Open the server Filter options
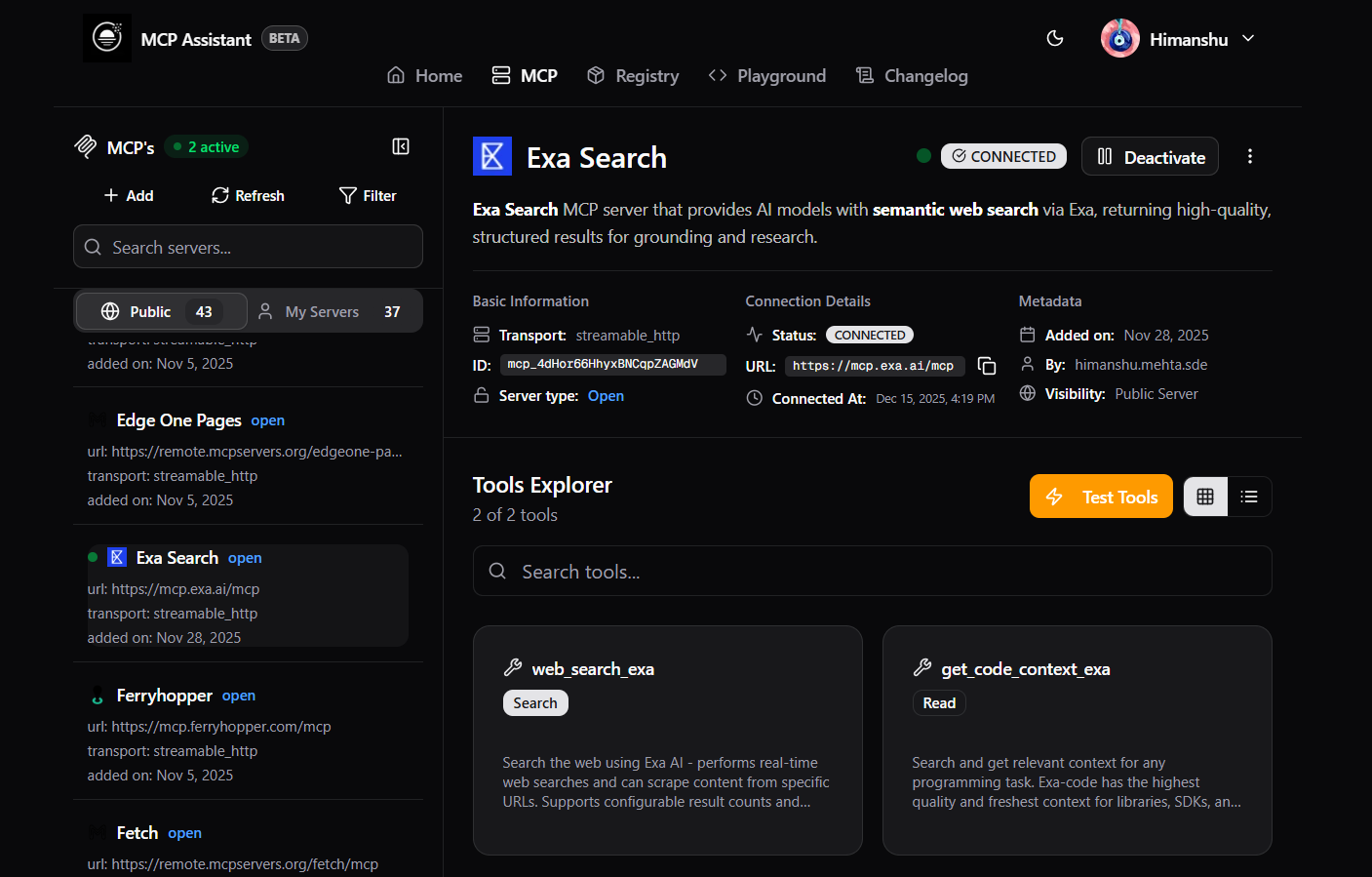Viewport: 1372px width, 877px height. [368, 195]
